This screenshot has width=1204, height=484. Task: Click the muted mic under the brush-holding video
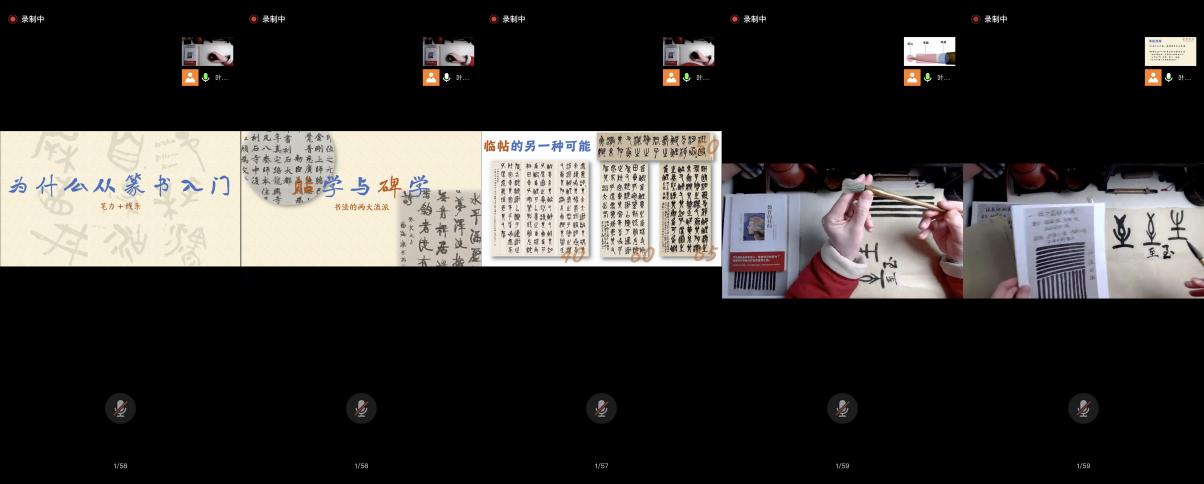tap(842, 408)
